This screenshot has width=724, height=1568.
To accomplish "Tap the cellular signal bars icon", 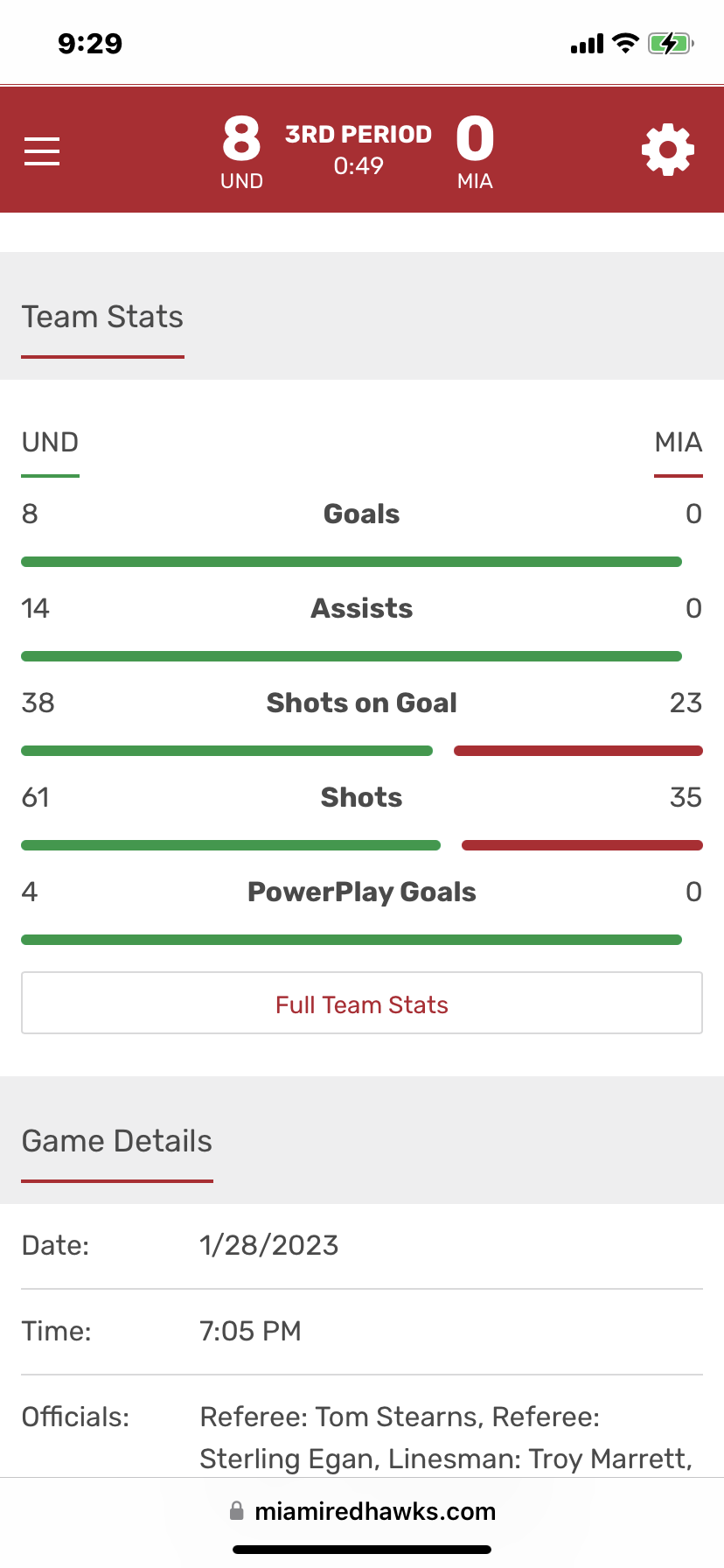I will click(x=587, y=44).
